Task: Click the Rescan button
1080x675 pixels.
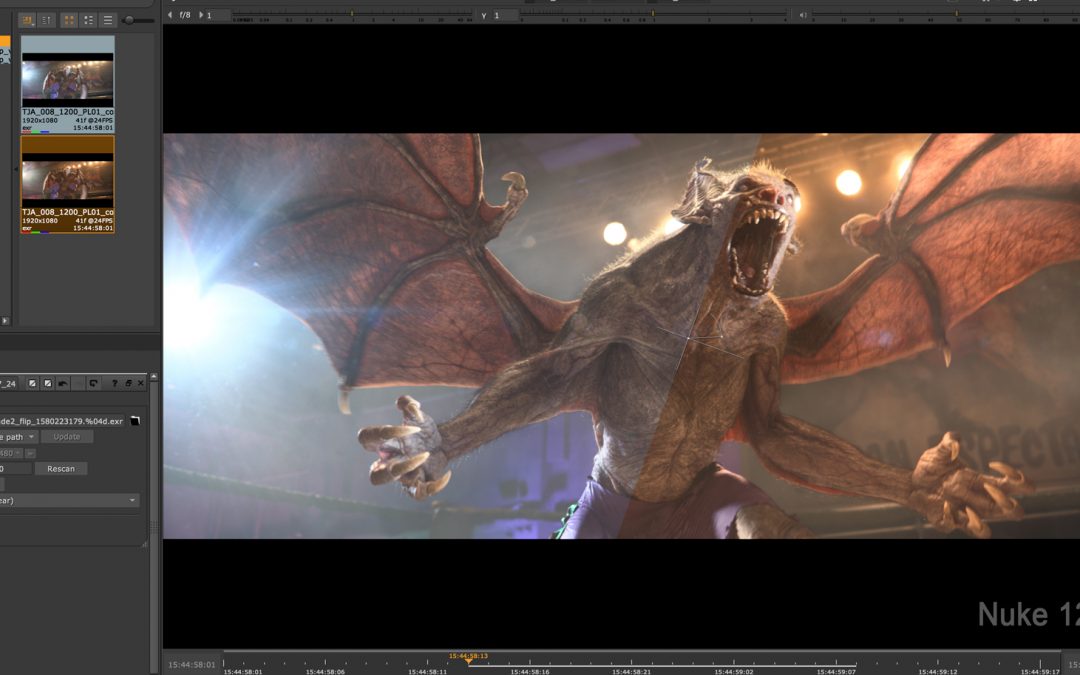Action: coord(61,469)
